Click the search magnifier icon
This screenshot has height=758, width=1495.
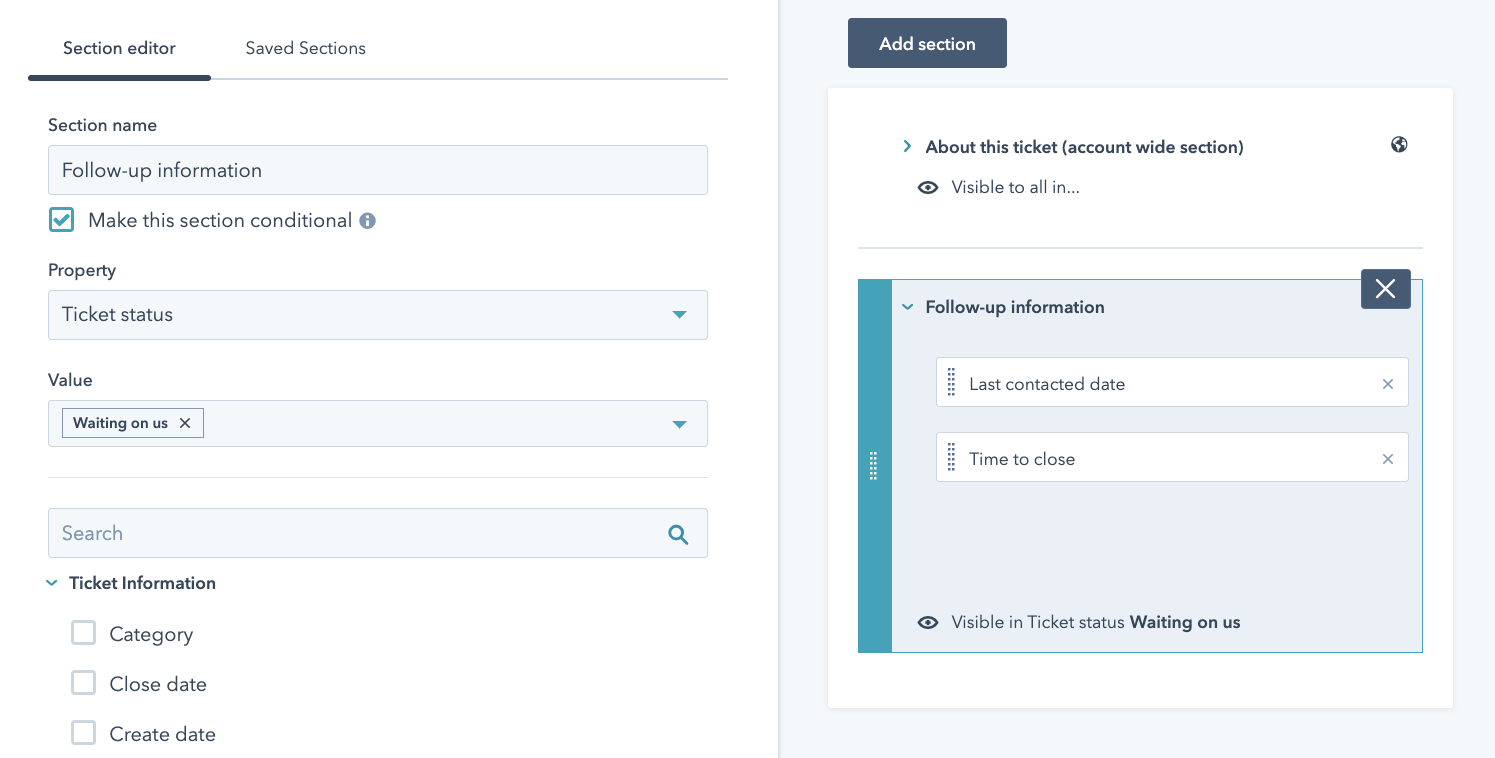678,534
